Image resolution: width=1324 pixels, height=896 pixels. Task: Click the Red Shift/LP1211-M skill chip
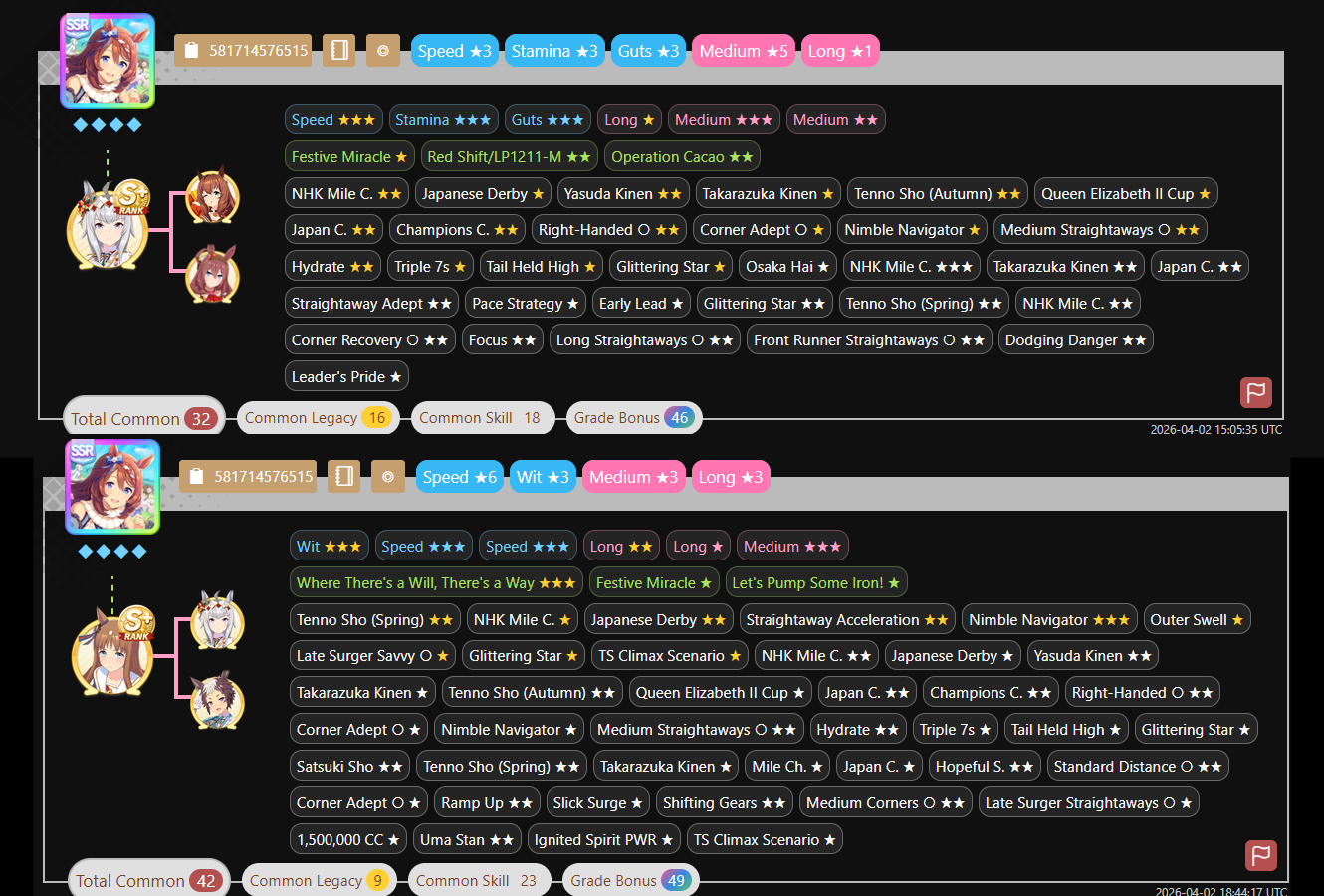(509, 156)
